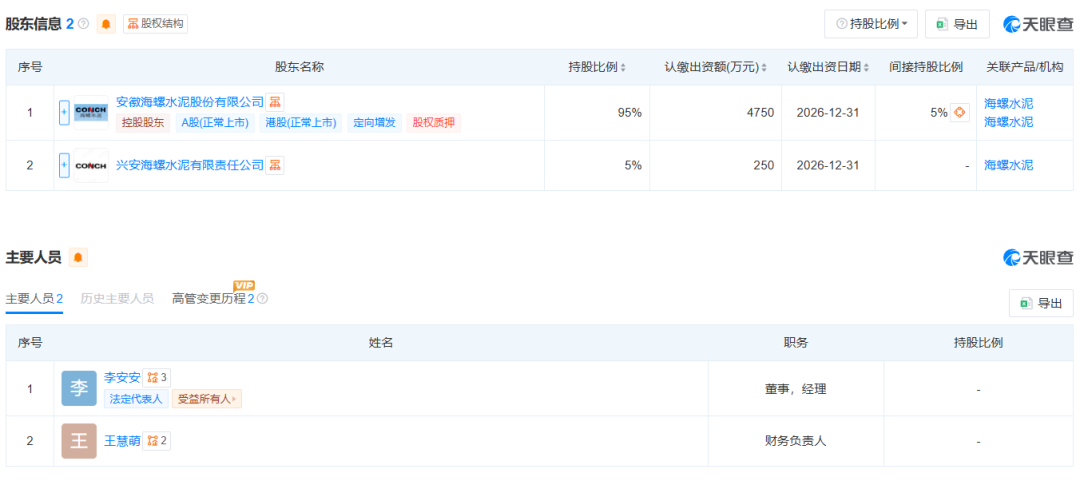1080x485 pixels.
Task: Open the 王慧萌 profile link
Action: click(122, 441)
